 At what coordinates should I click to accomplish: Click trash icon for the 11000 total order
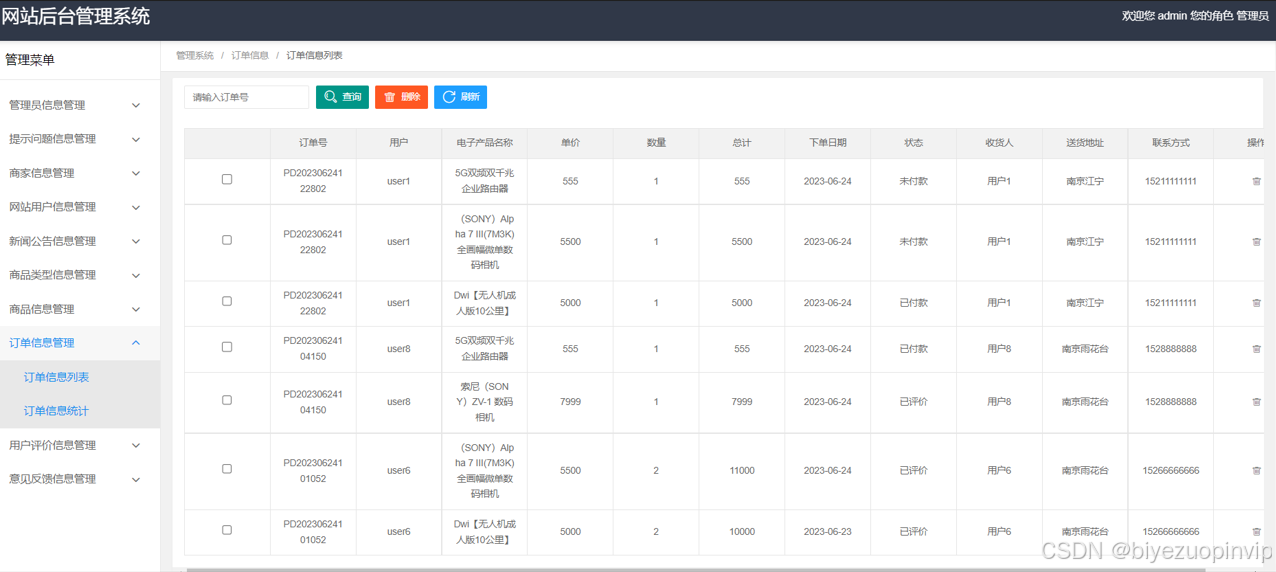click(x=1257, y=471)
